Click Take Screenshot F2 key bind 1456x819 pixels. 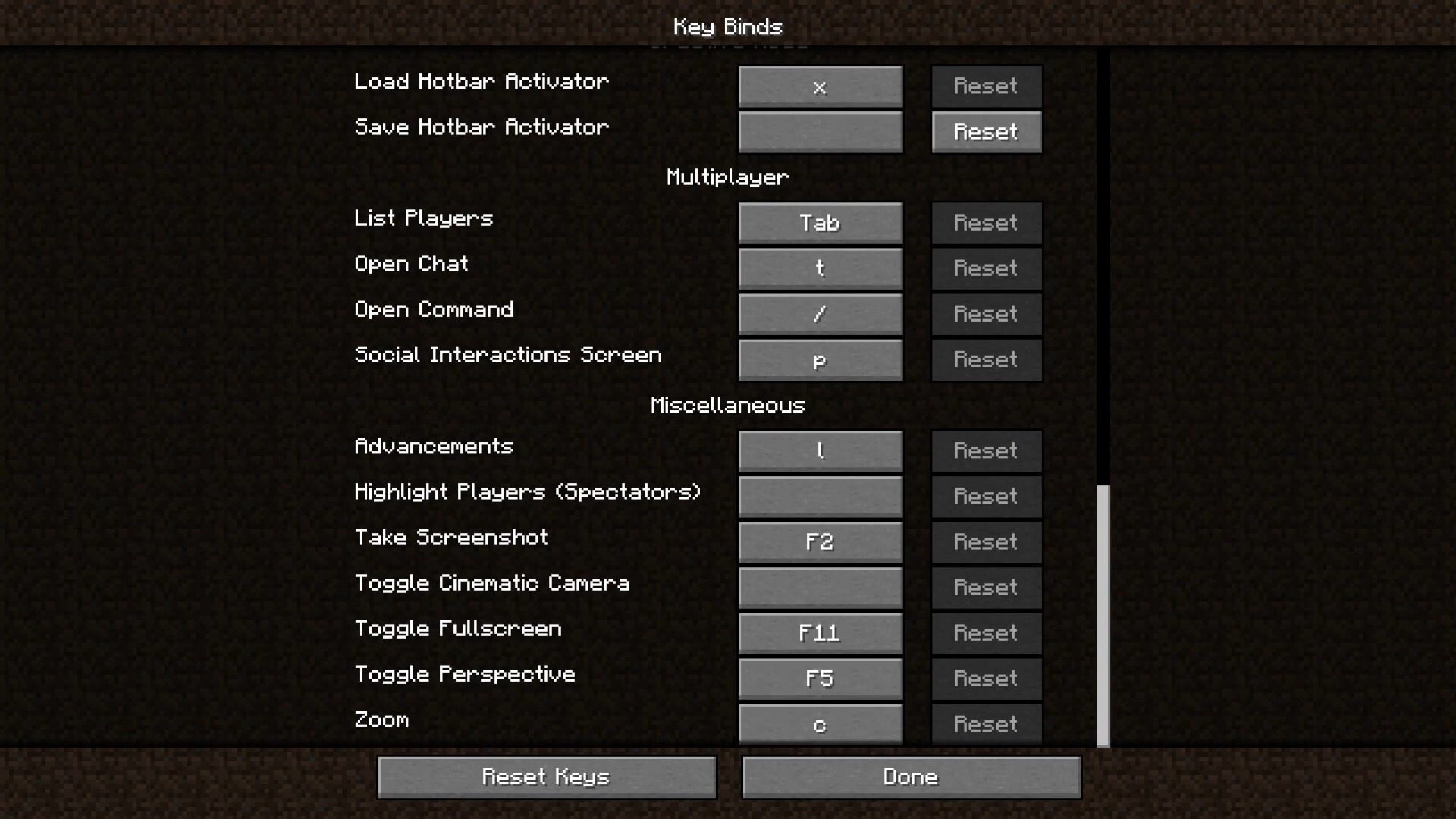pyautogui.click(x=819, y=541)
